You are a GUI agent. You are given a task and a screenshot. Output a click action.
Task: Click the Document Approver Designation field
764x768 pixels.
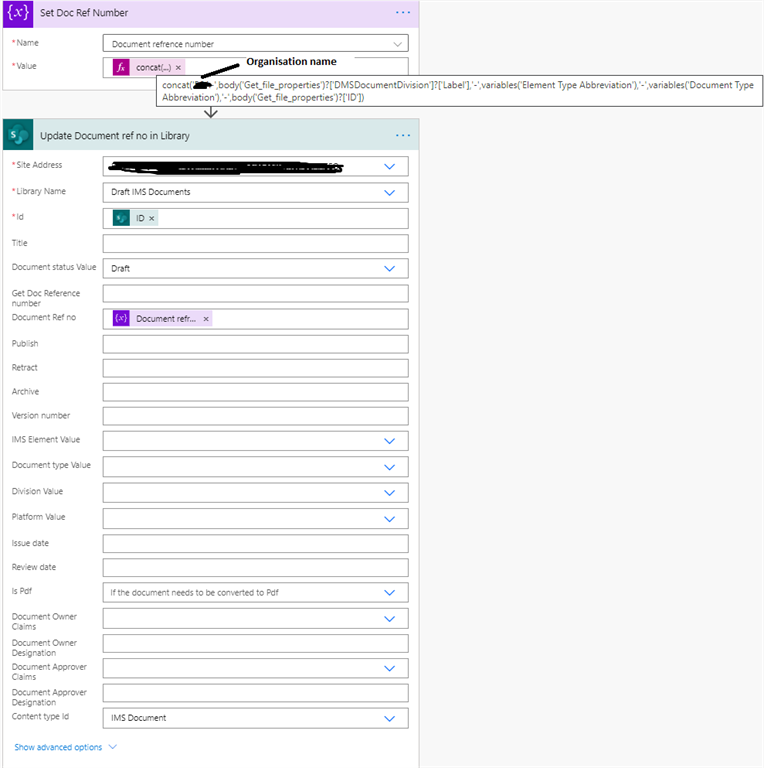[x=256, y=693]
